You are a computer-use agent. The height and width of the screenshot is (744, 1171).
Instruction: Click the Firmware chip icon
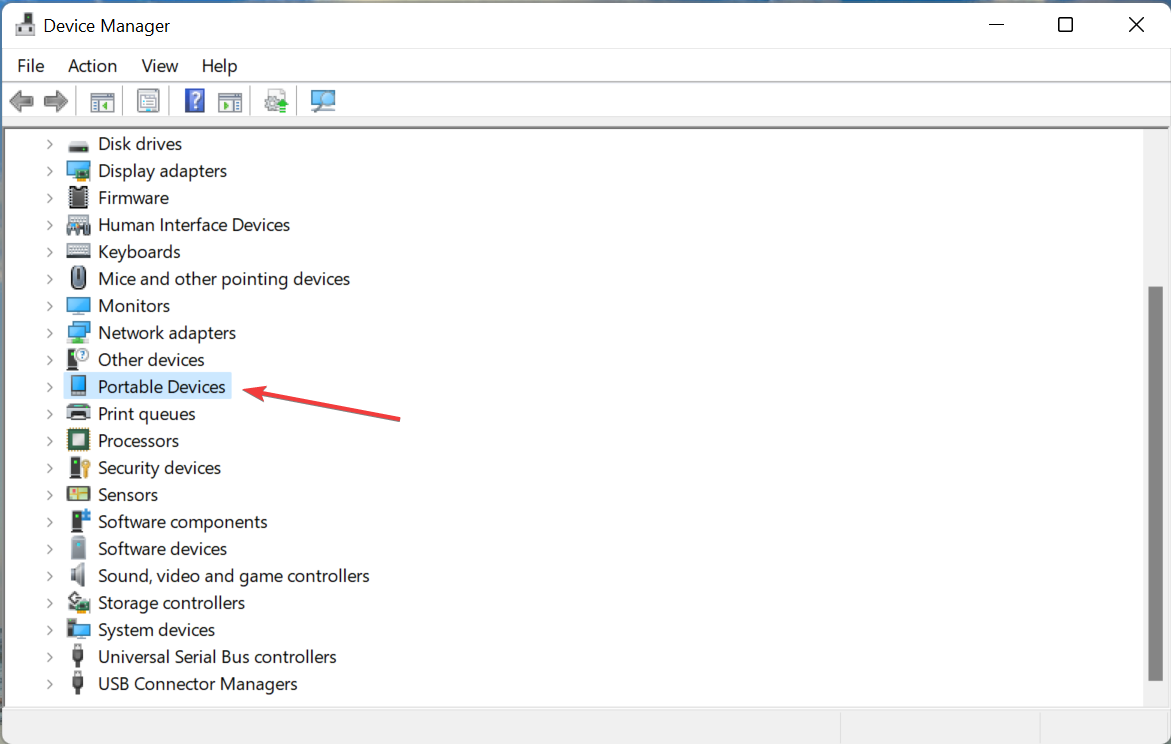coord(78,198)
